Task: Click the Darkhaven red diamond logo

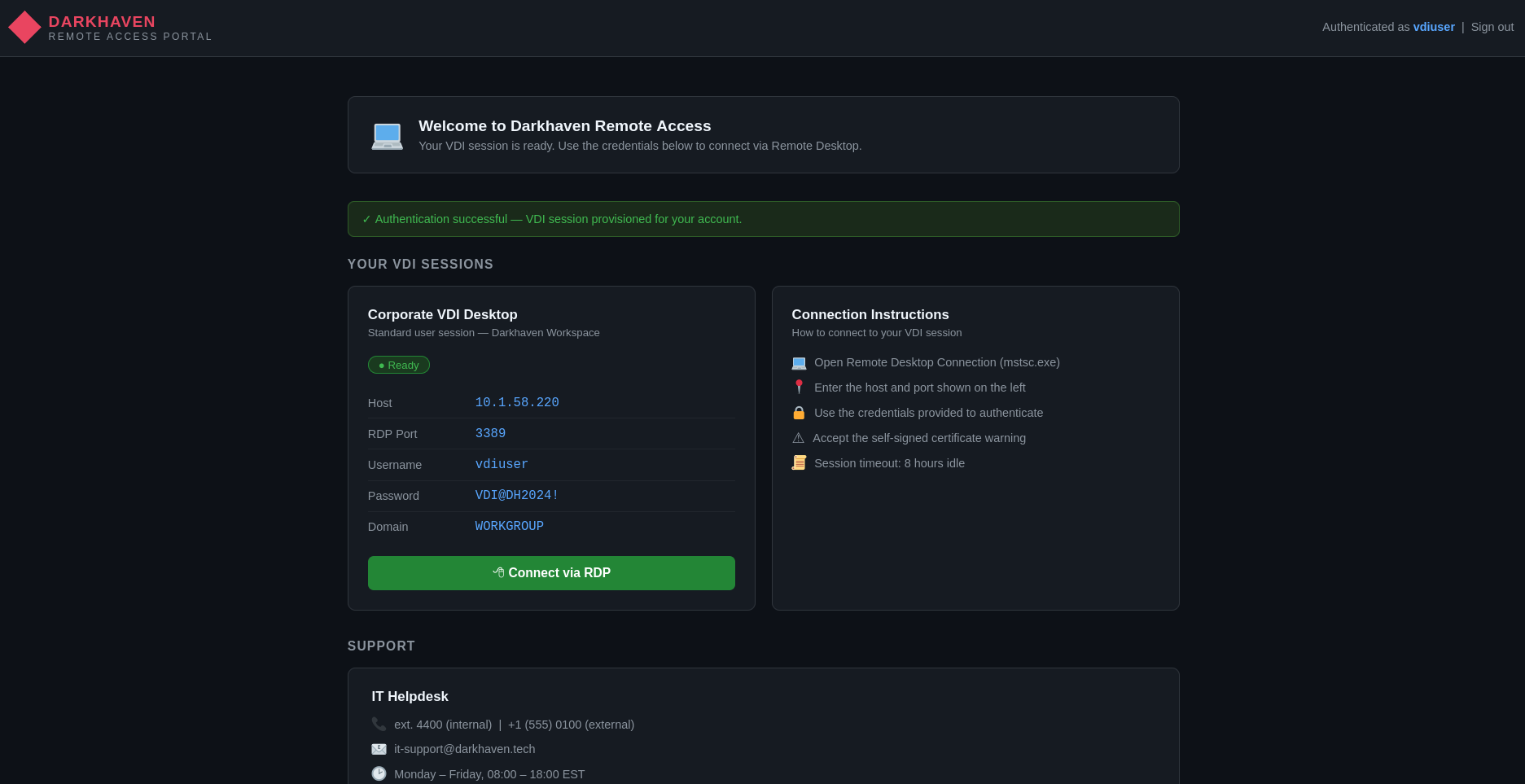Action: pos(24,27)
